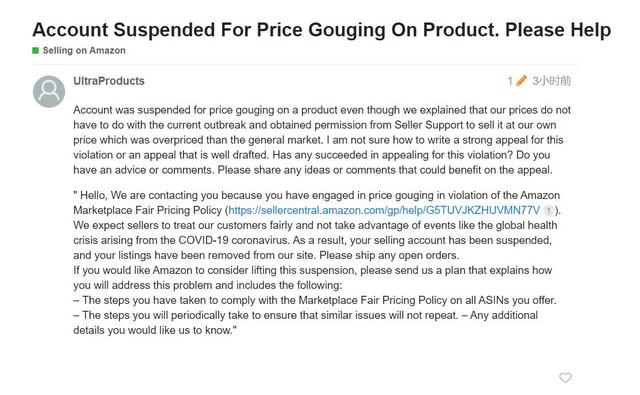This screenshot has height=395, width=640.
Task: Click the bullet about steps taken to comply
Action: click(x=315, y=300)
